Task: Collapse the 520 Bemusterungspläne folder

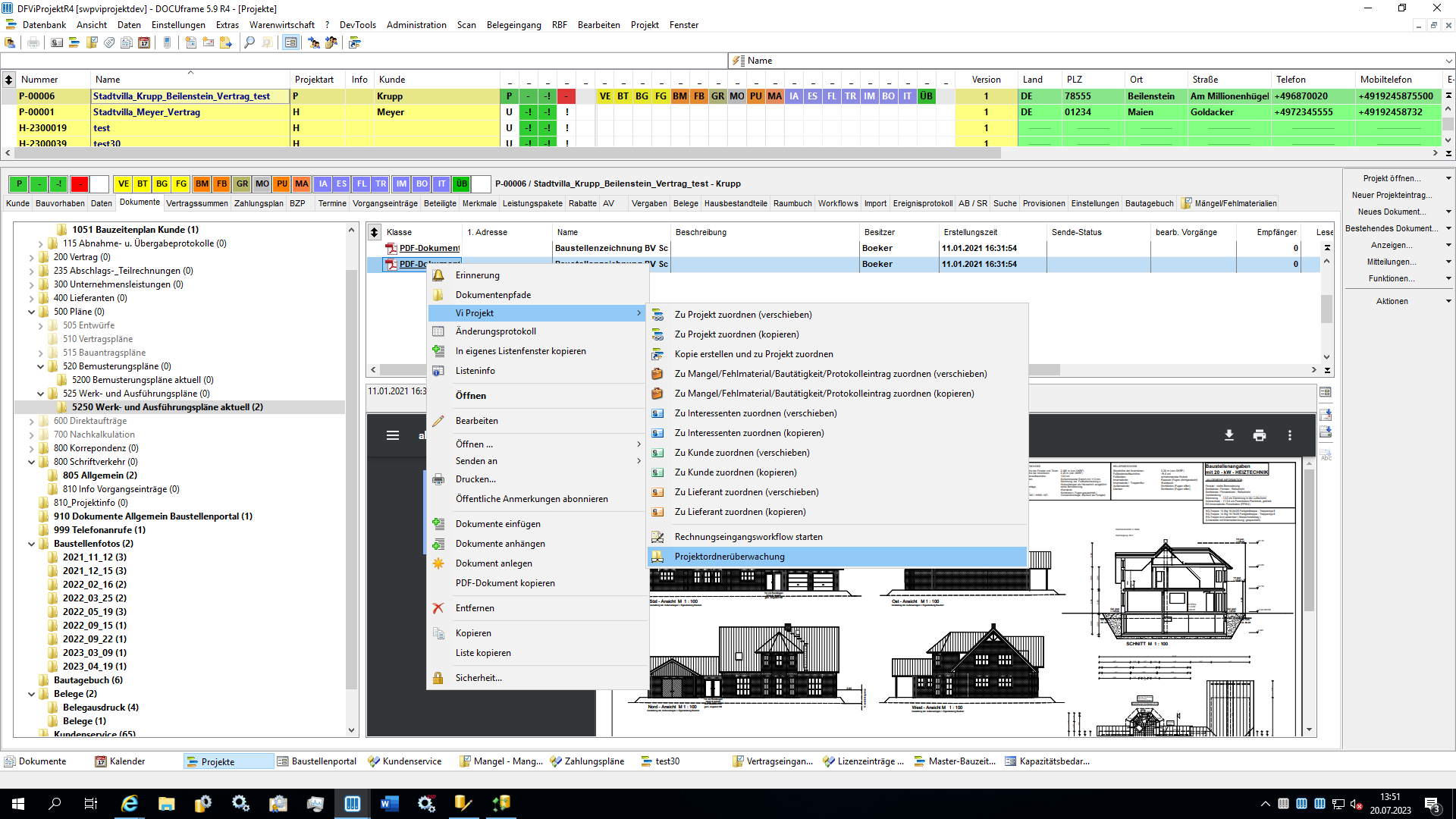Action: 41,367
